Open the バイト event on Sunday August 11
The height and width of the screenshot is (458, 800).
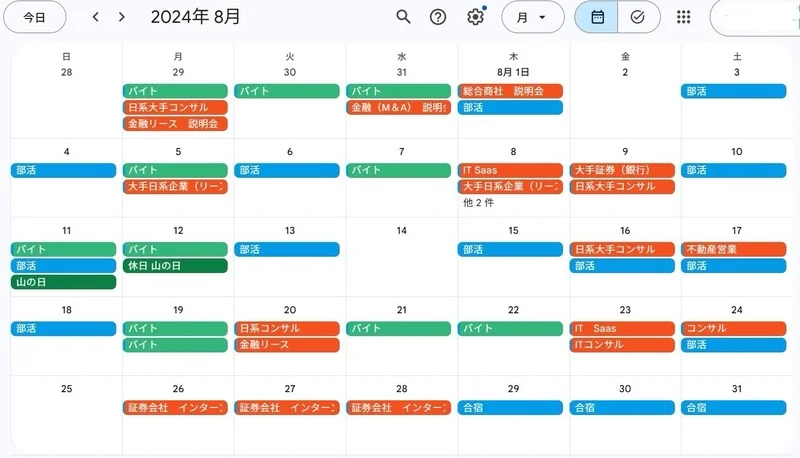tap(63, 249)
